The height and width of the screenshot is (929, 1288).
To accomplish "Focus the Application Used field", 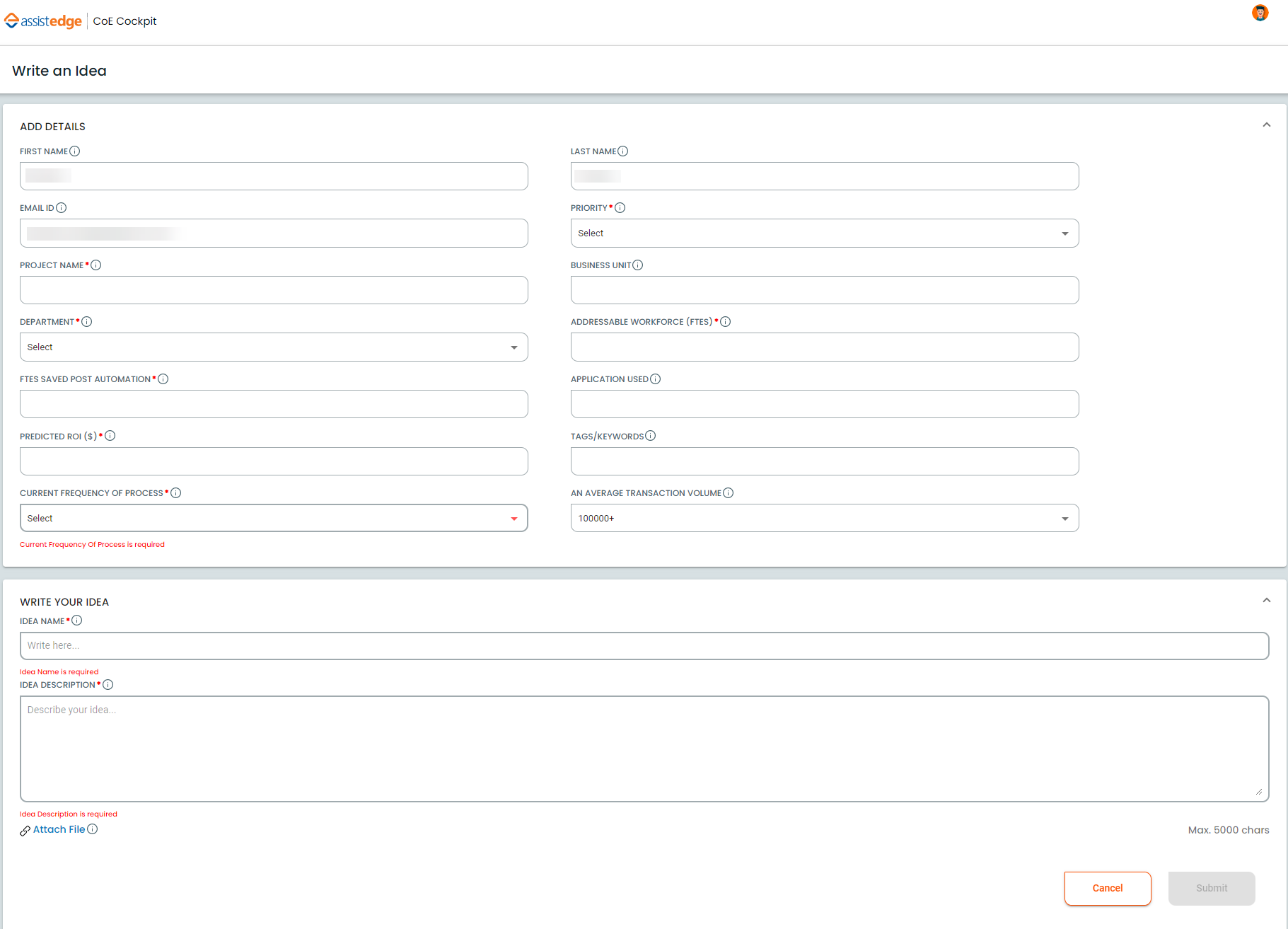I will click(825, 404).
